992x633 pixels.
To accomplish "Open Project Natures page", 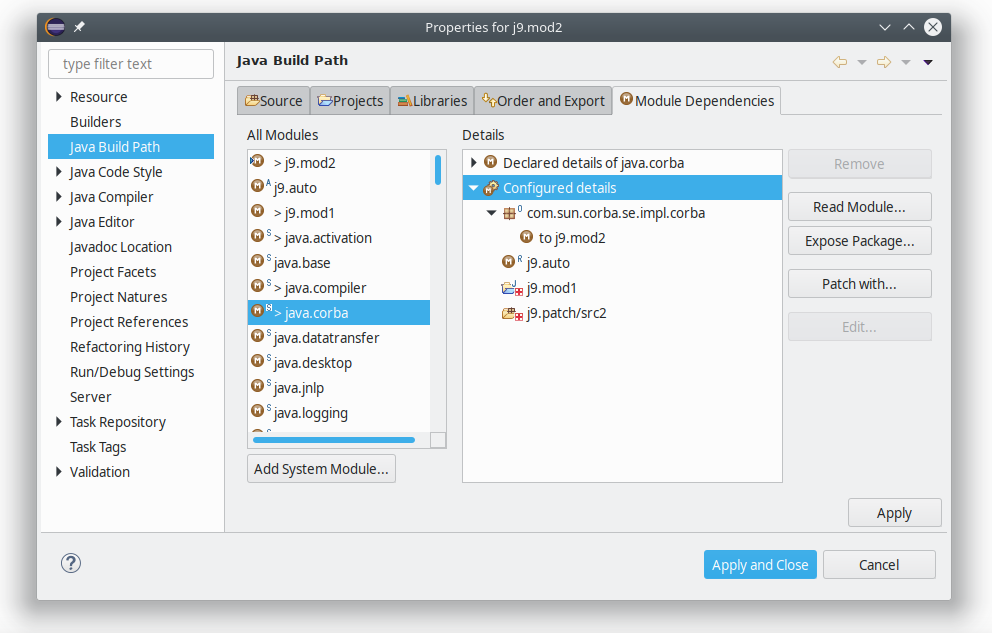I will point(118,297).
